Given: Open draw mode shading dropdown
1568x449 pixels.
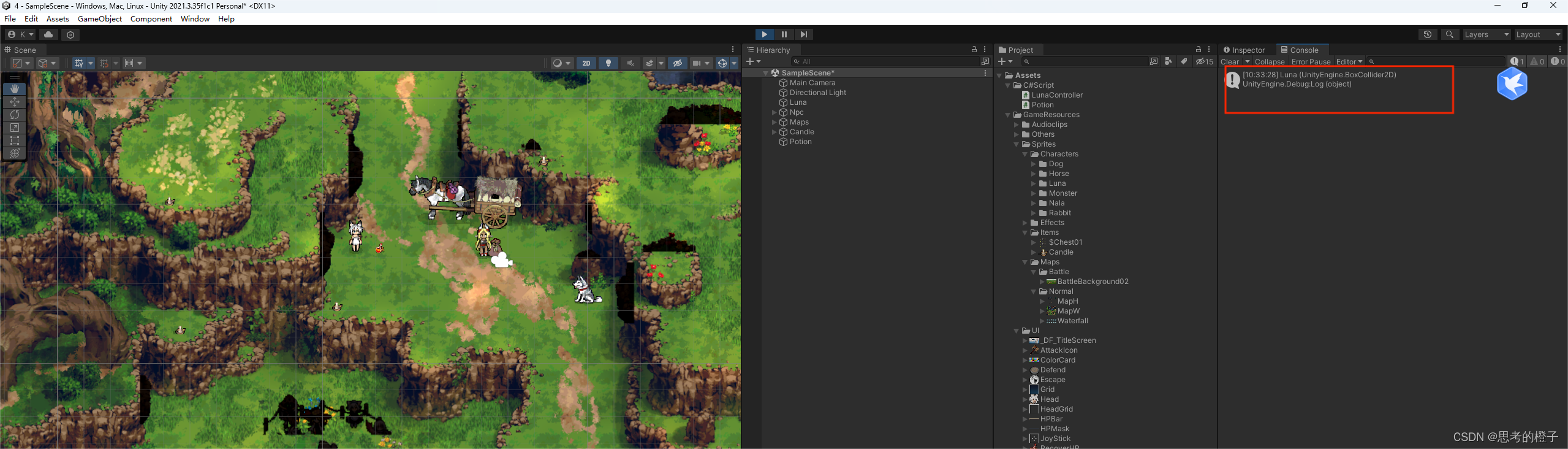Looking at the screenshot, I should point(561,63).
